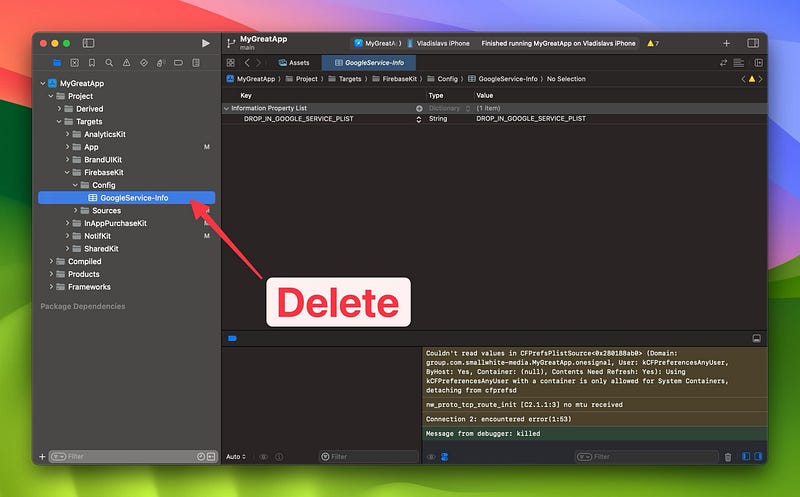The width and height of the screenshot is (800, 497).
Task: Open the Find navigator magnifier icon
Action: tap(109, 63)
